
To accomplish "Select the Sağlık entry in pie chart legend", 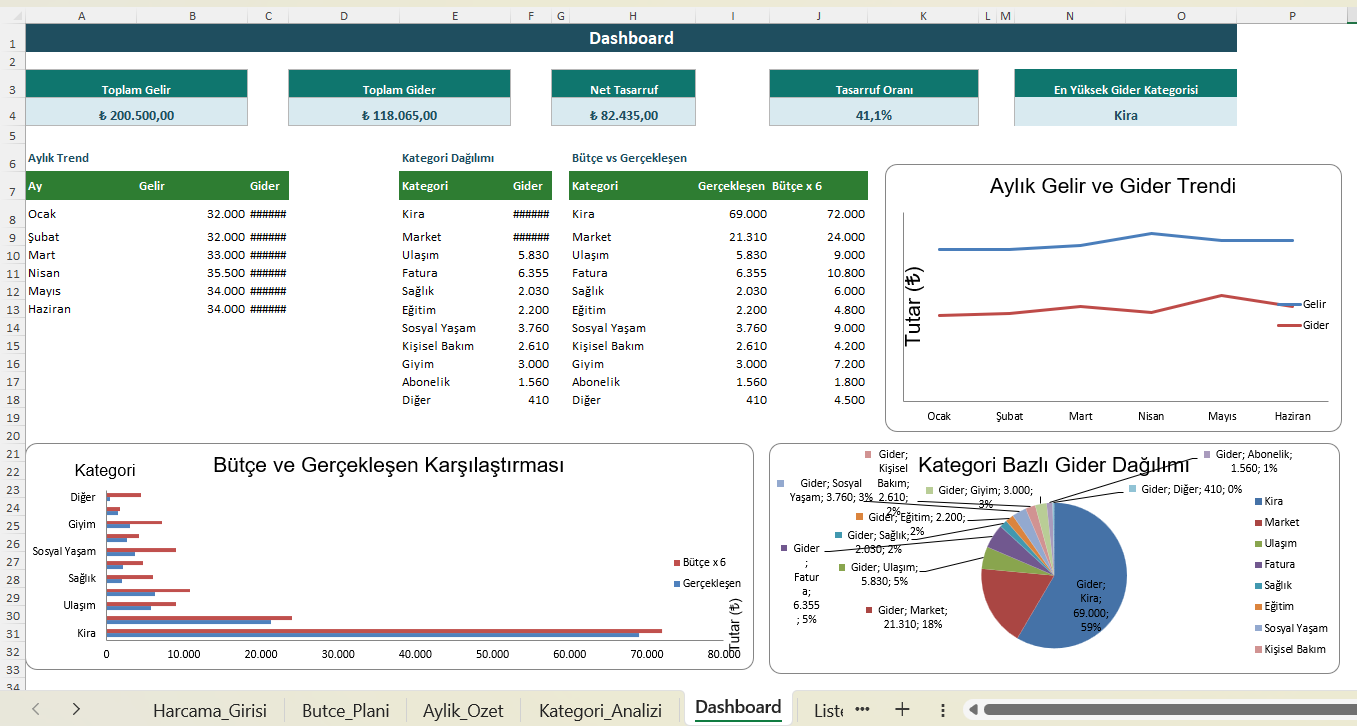I will [x=1271, y=586].
